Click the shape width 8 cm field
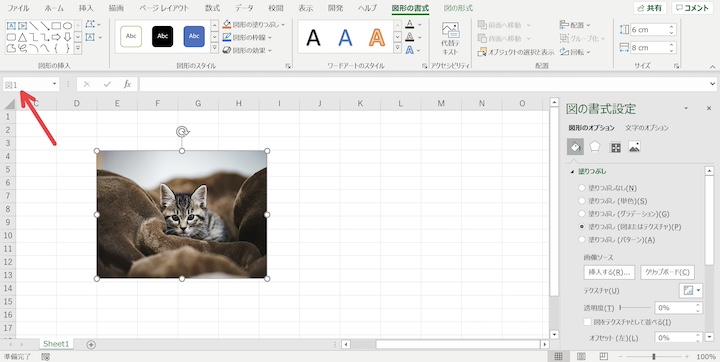This screenshot has height=362, width=720. click(653, 47)
